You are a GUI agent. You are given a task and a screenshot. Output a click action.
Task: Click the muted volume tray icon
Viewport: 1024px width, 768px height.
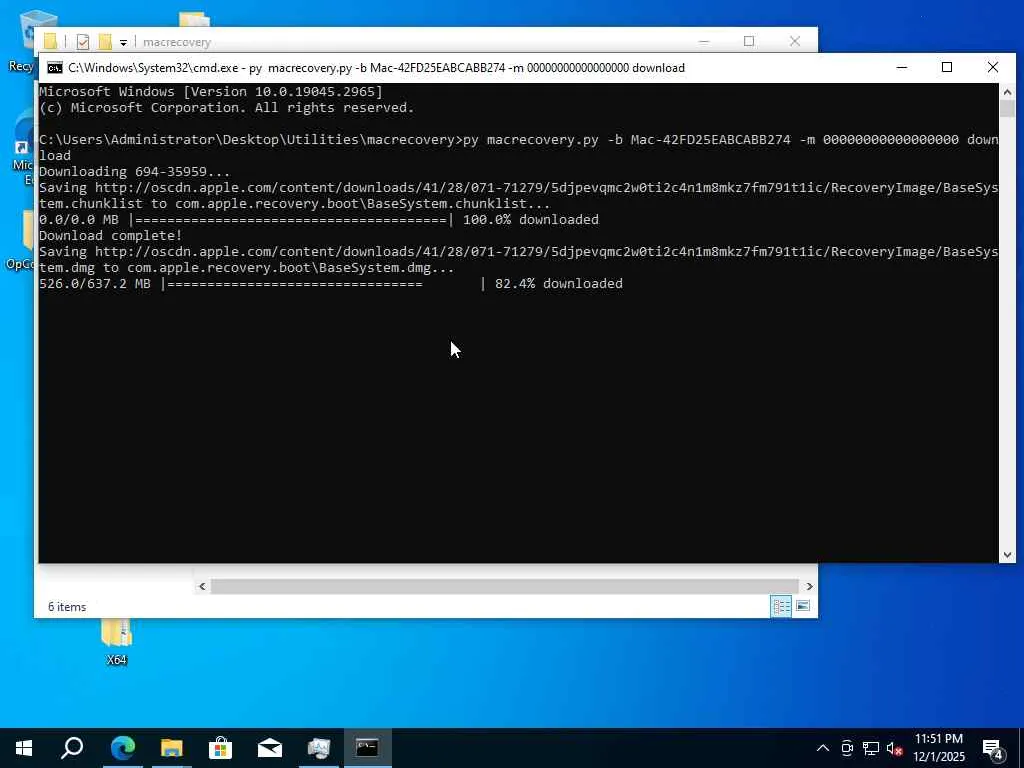(894, 748)
